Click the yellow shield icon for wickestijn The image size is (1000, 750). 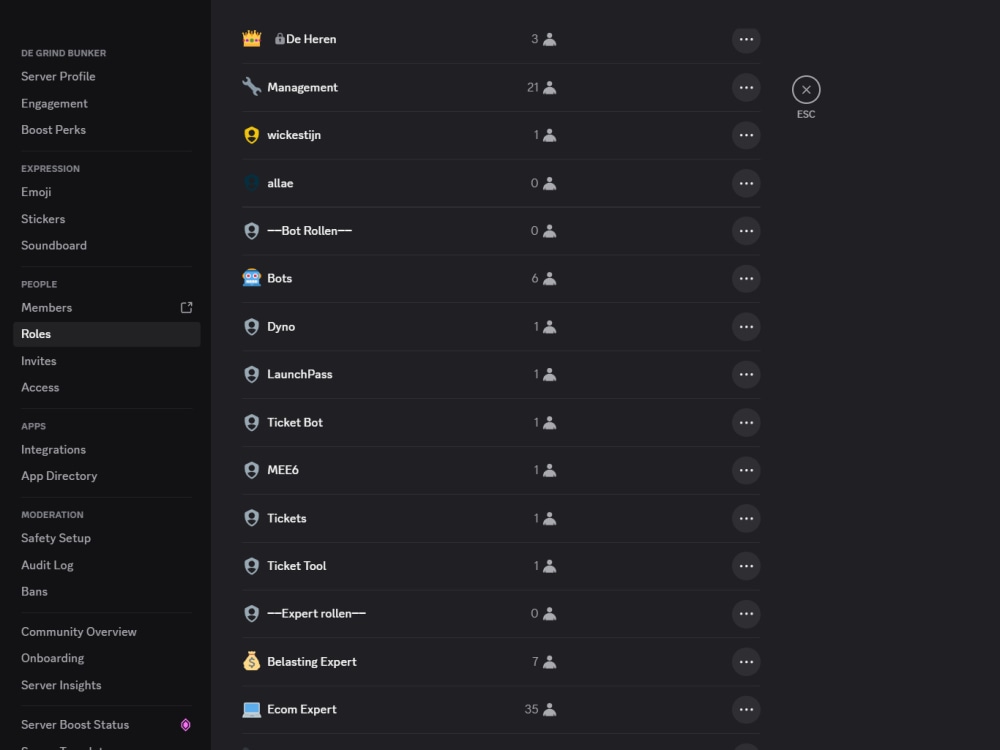(x=252, y=135)
